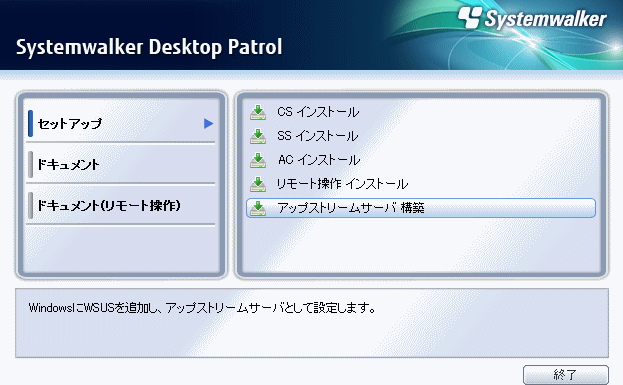Click the 終了 button to exit
623x385 pixels.
click(565, 374)
